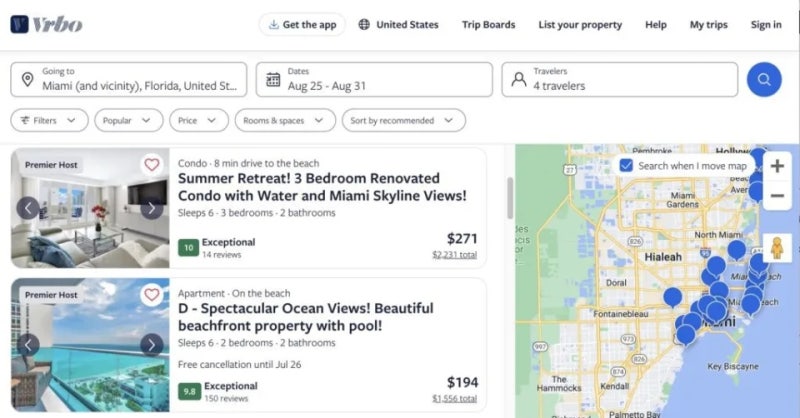Click the Get the app button
The height and width of the screenshot is (418, 800).
[x=301, y=25]
